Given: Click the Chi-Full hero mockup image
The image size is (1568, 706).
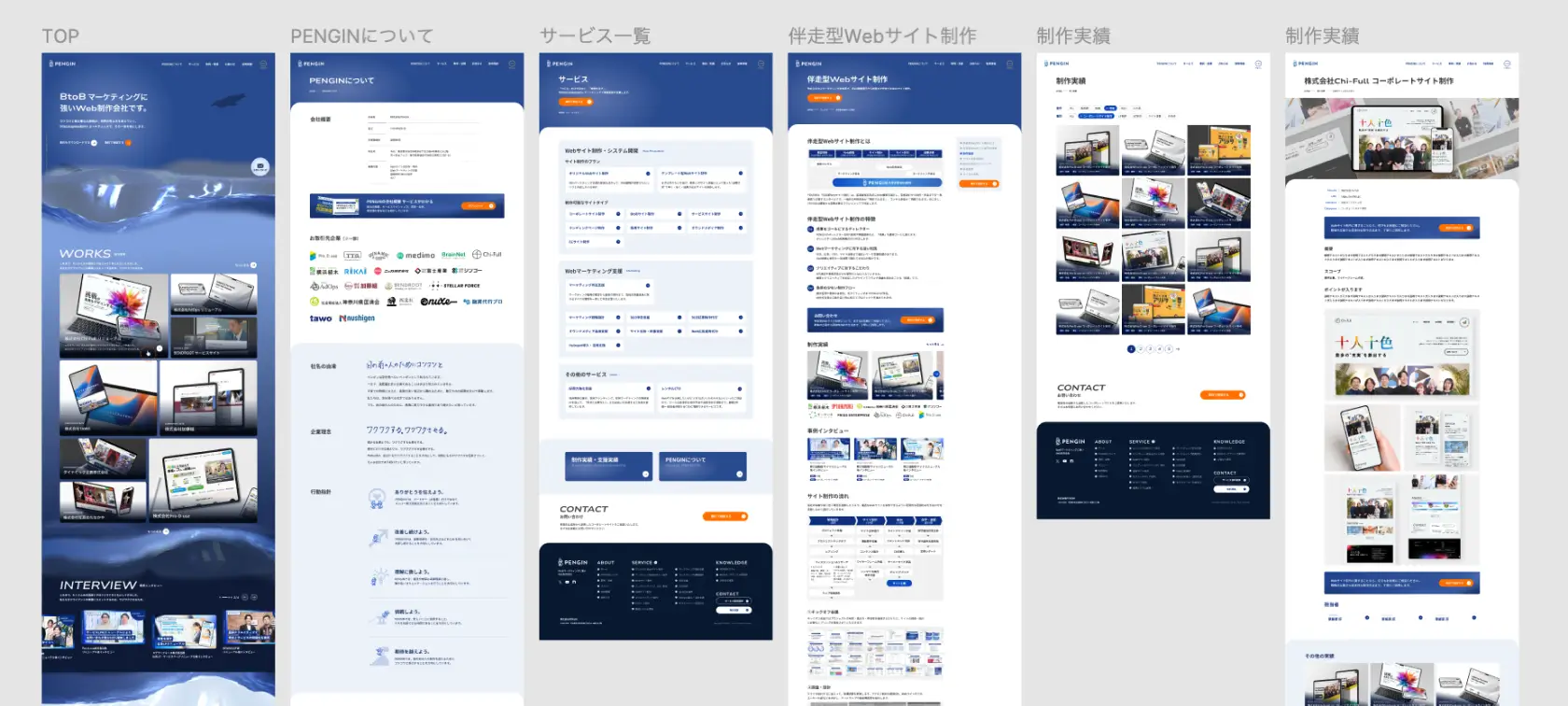Looking at the screenshot, I should pyautogui.click(x=1401, y=140).
